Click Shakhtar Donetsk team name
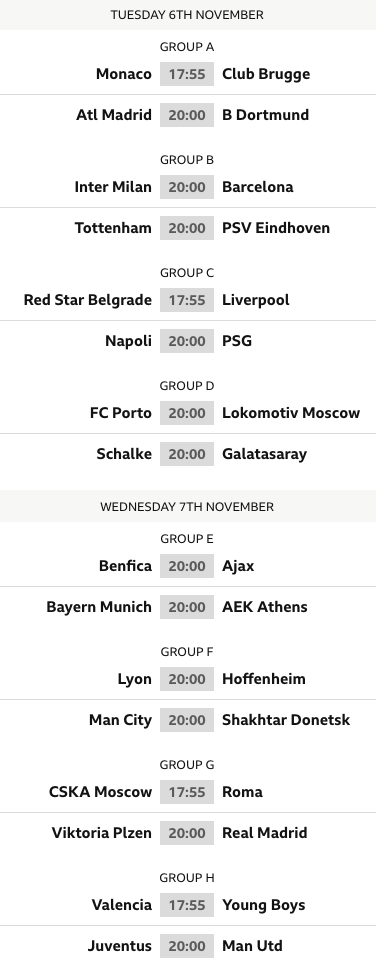 tap(286, 720)
